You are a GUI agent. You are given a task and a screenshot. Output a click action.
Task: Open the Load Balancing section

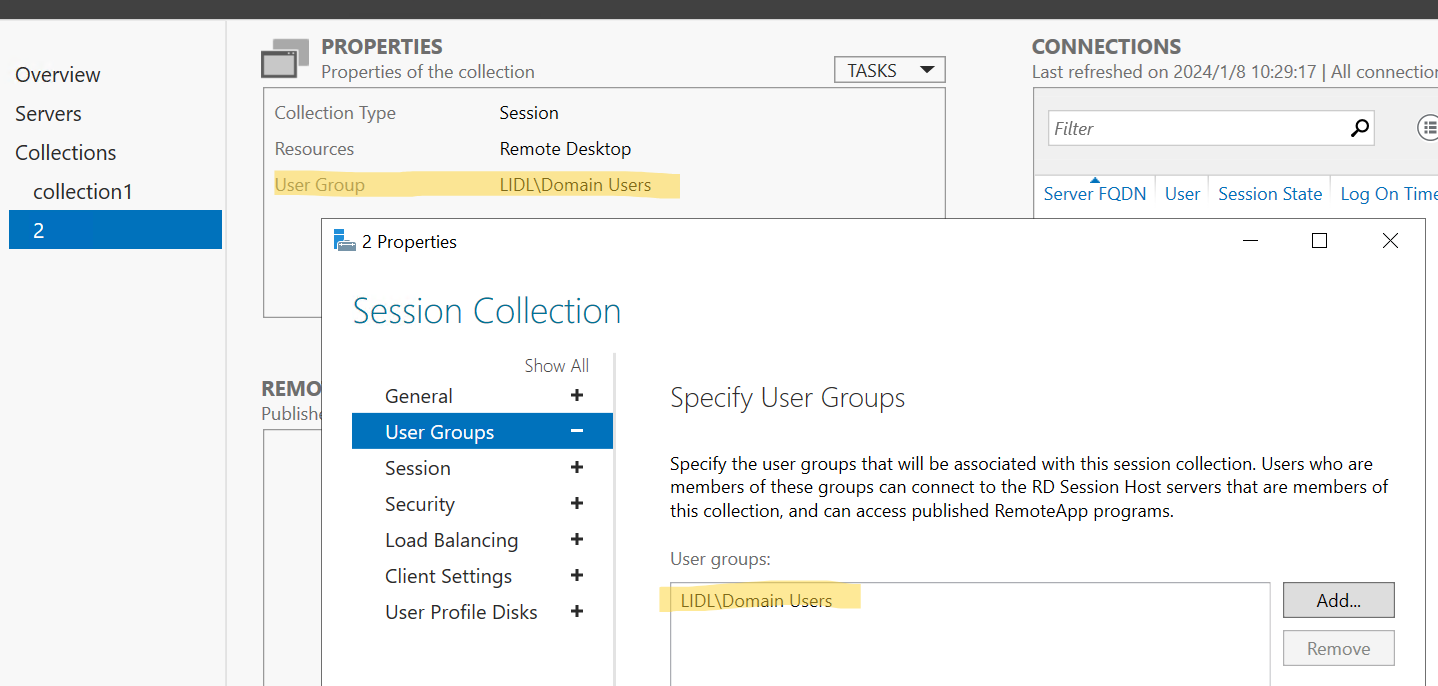[452, 540]
